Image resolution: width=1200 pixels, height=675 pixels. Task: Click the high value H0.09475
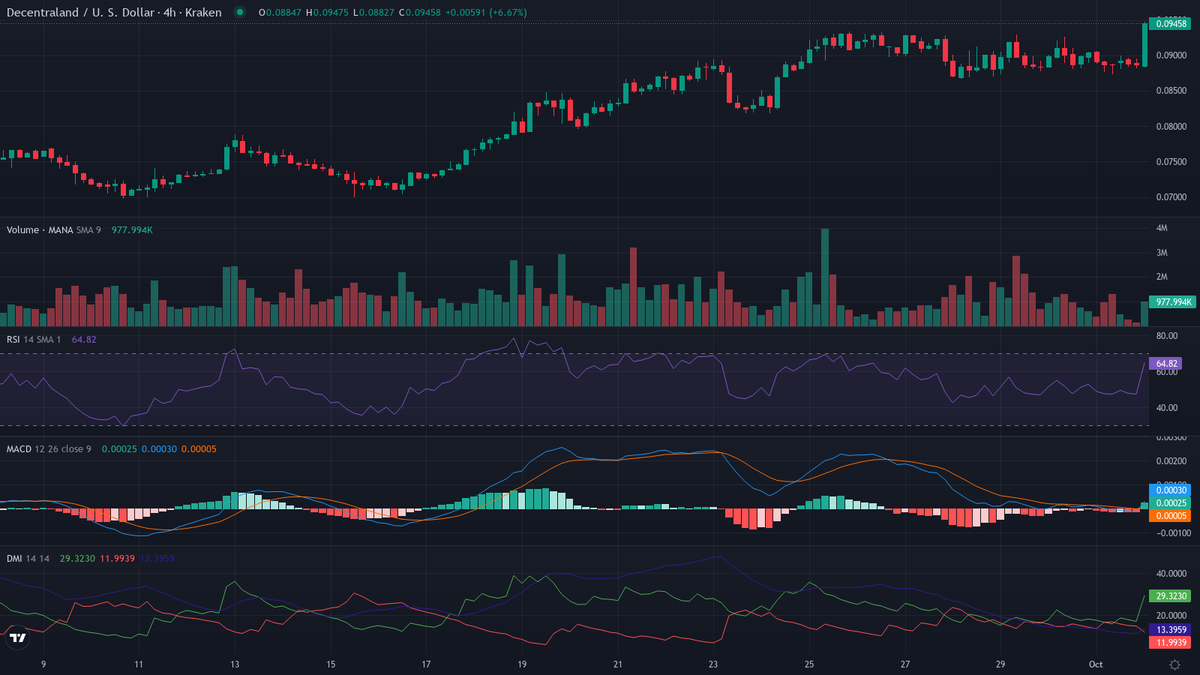(327, 12)
